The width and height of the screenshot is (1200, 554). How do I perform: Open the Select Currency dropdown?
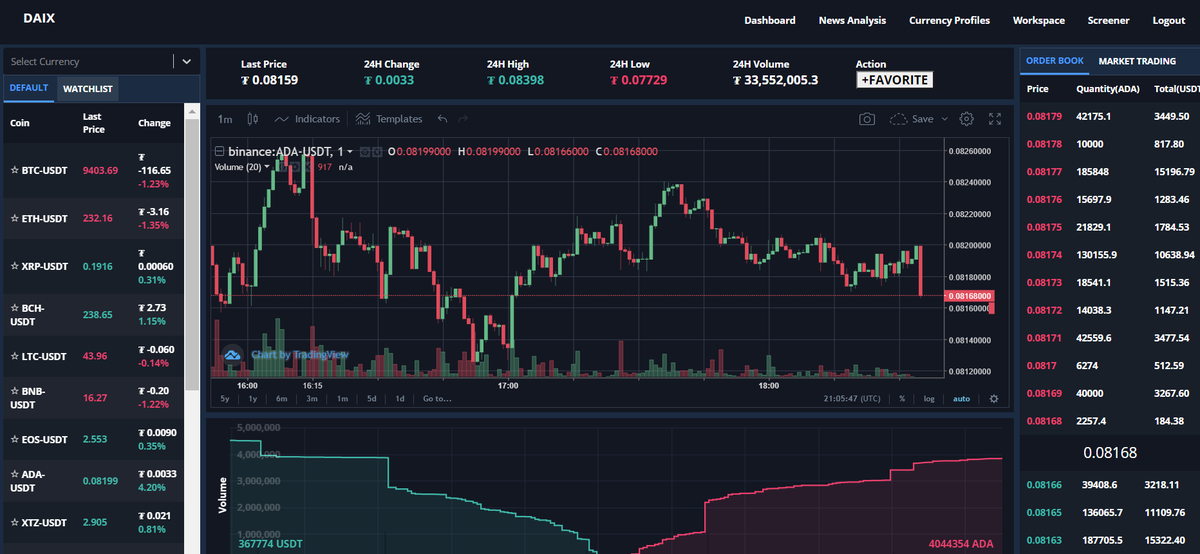pos(100,61)
